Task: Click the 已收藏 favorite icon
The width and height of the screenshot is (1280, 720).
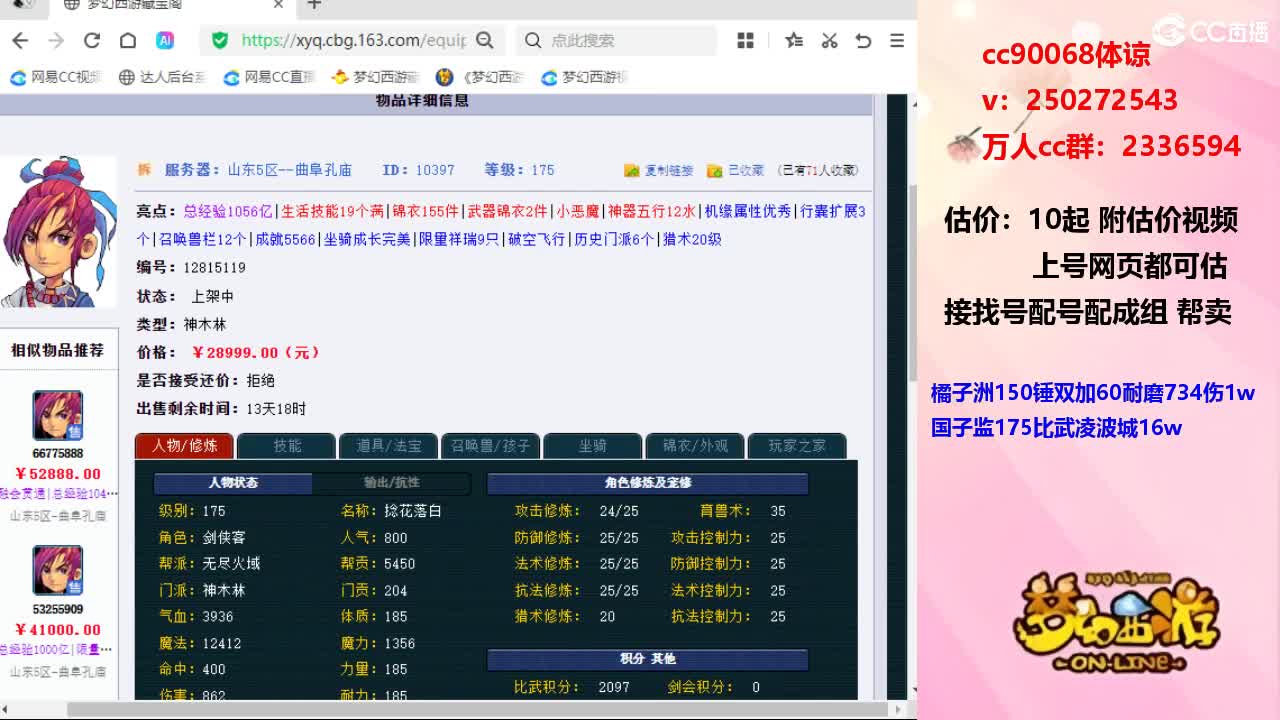Action: (x=714, y=171)
